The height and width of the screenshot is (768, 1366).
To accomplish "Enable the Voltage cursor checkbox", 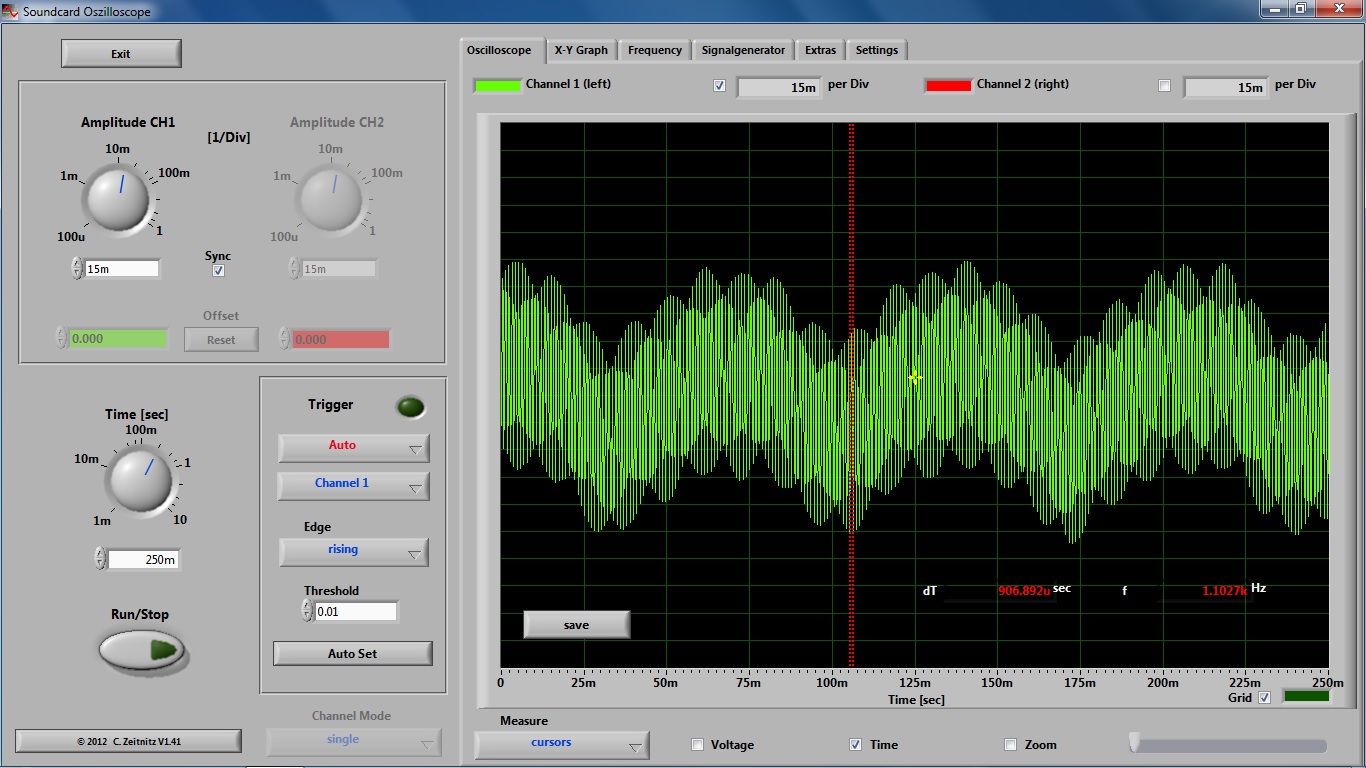I will (698, 745).
